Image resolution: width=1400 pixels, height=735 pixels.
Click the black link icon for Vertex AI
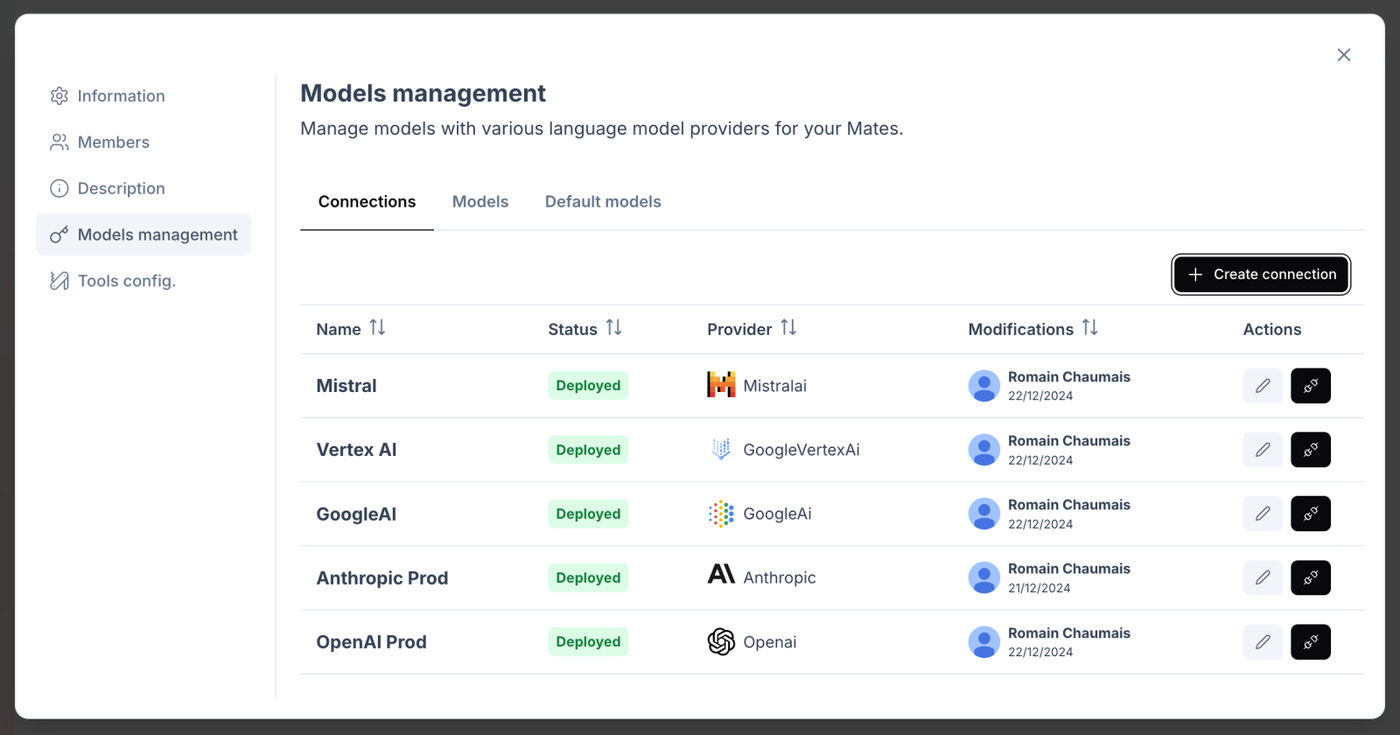1310,450
